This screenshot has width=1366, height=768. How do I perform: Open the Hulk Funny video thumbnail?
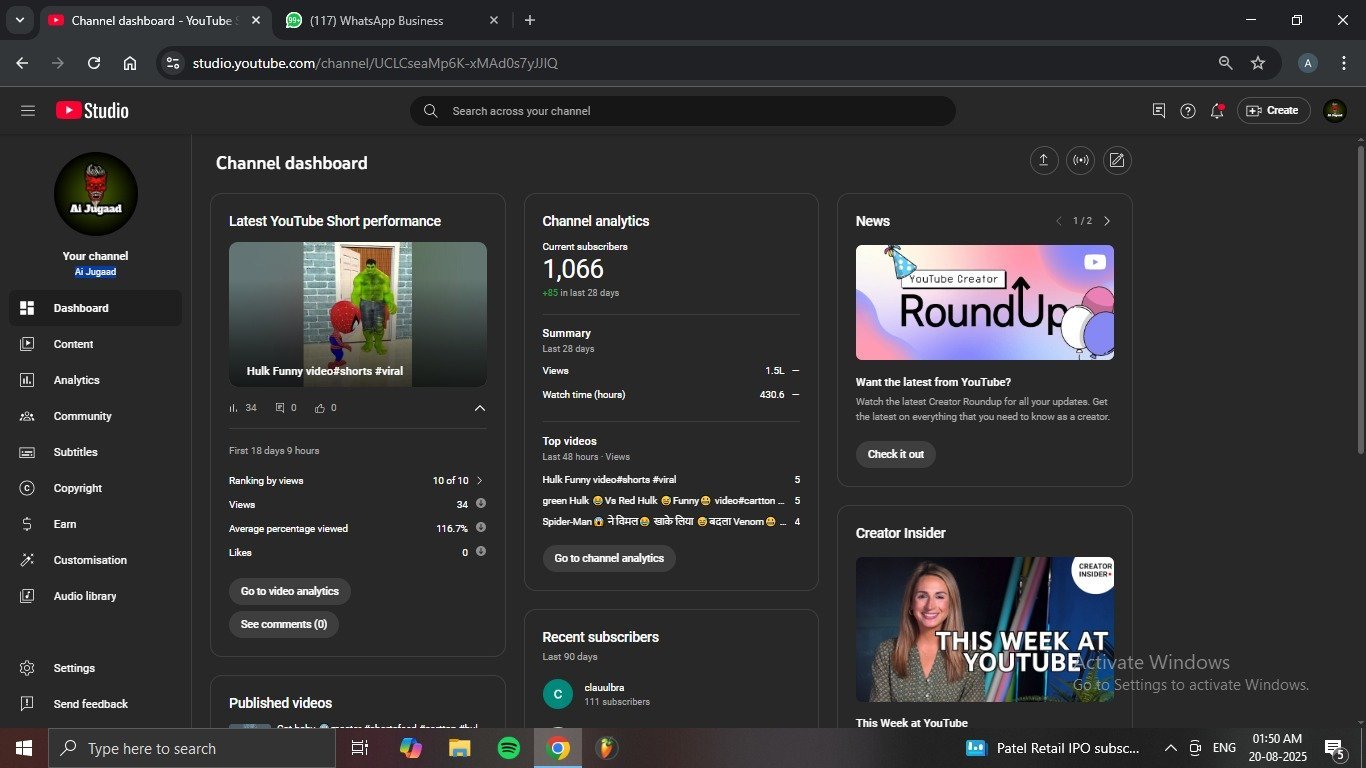coord(358,314)
